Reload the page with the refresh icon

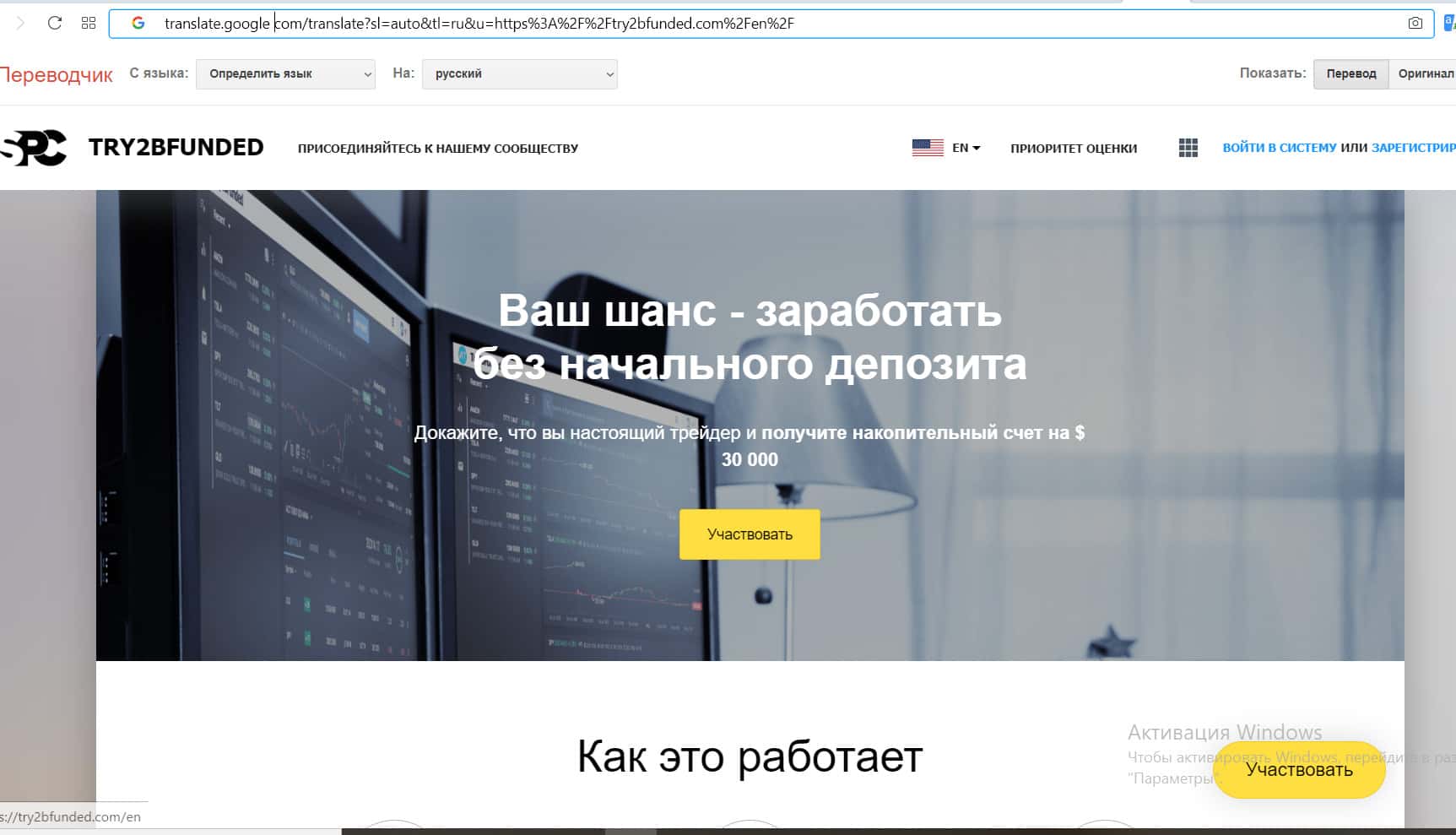(x=55, y=23)
